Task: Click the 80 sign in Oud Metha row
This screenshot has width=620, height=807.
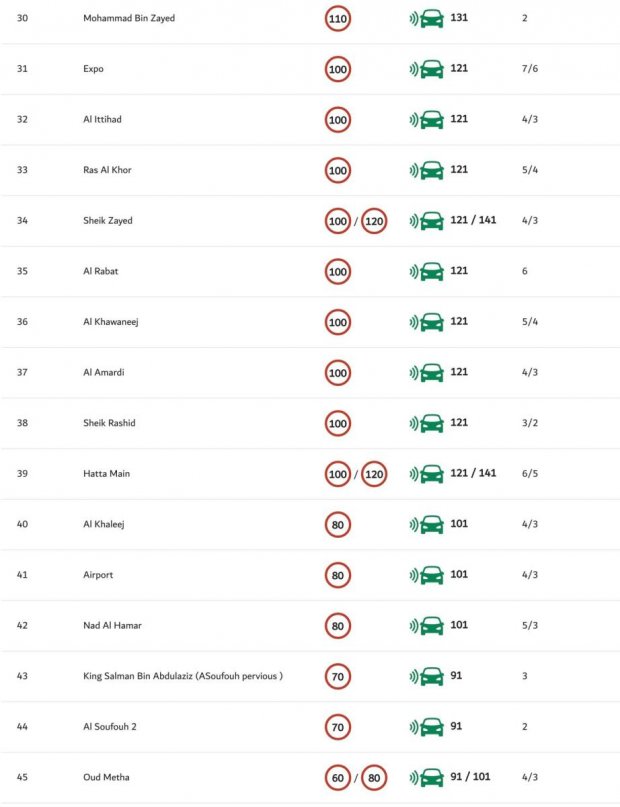Action: [x=374, y=778]
